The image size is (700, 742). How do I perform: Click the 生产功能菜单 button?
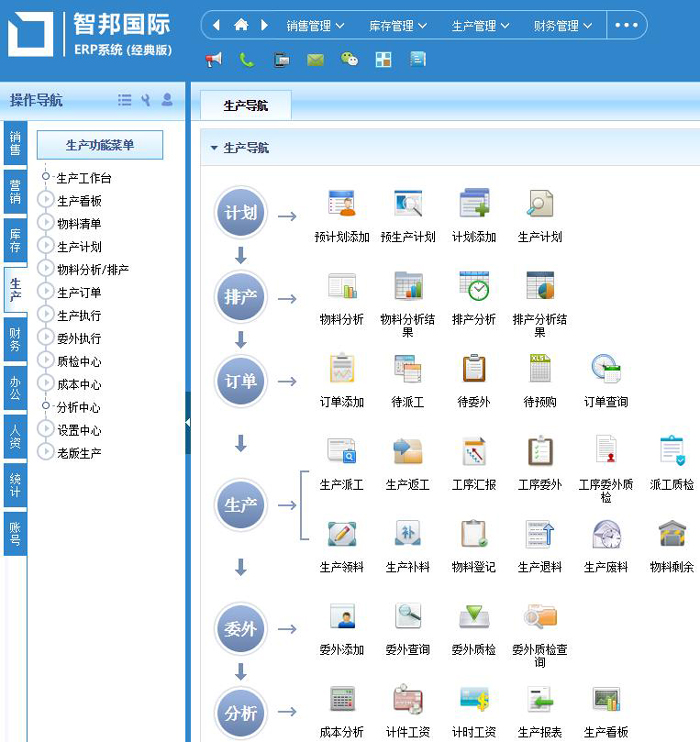(100, 145)
